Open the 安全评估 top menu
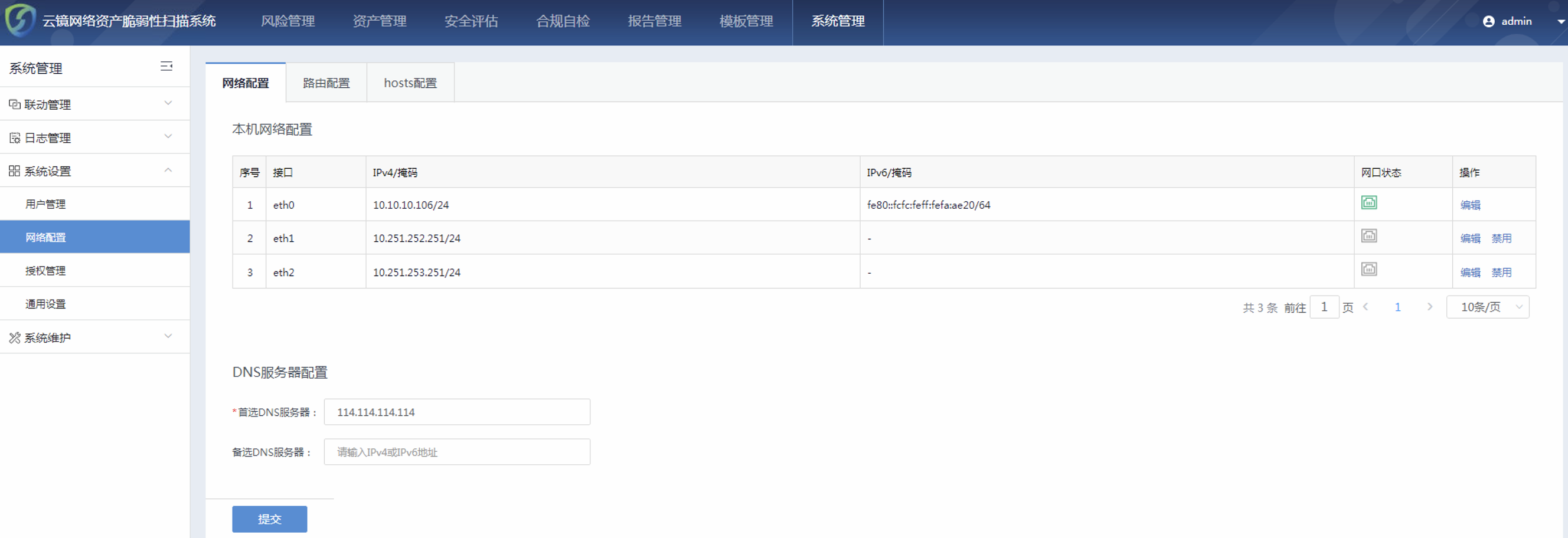This screenshot has width=1568, height=538. click(x=471, y=21)
